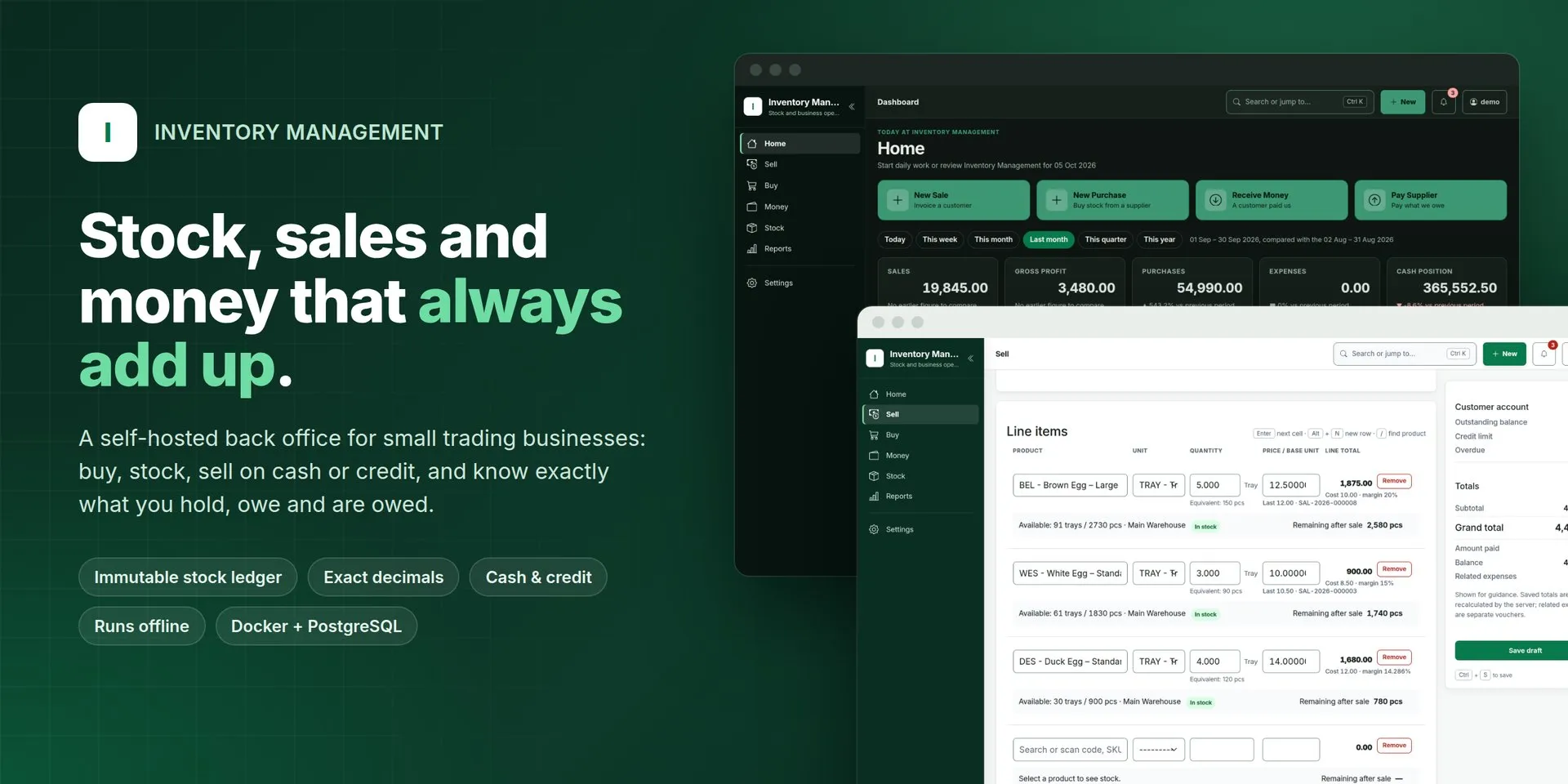Screen dimensions: 1568x784
Task: Remove the White Egg line item
Action: pyautogui.click(x=1394, y=569)
